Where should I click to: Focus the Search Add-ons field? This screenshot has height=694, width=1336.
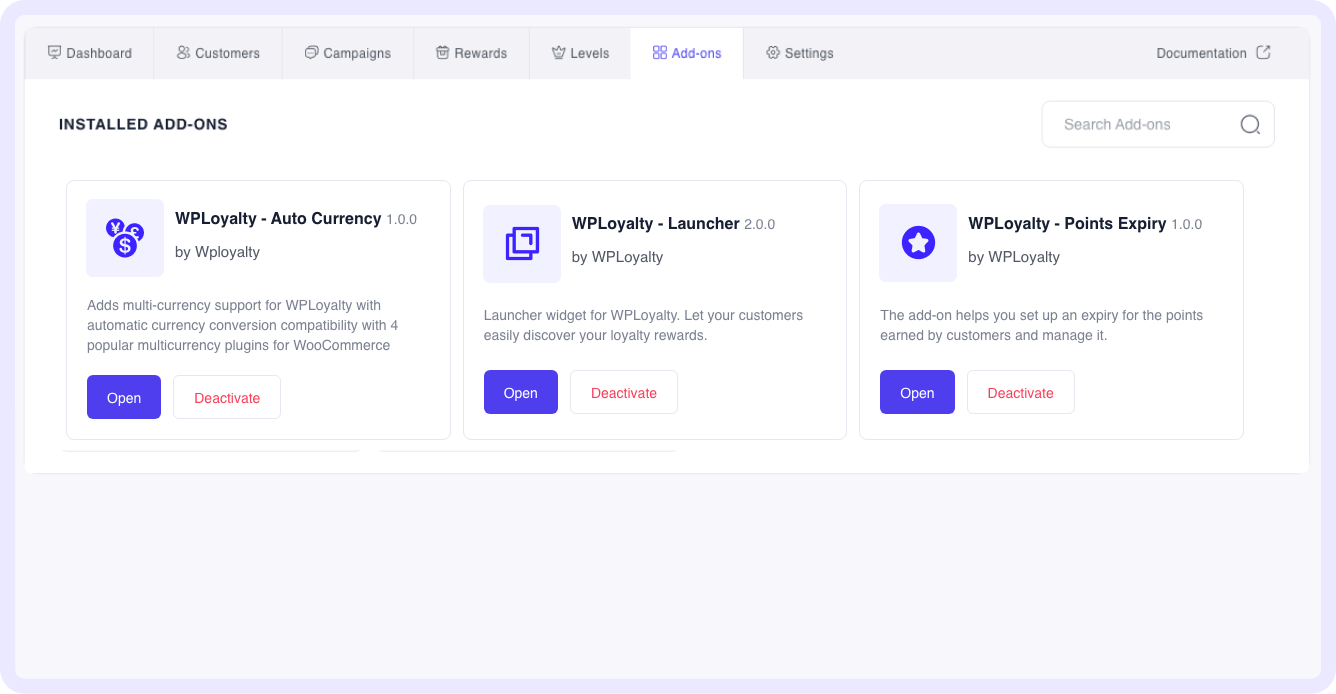(1158, 124)
